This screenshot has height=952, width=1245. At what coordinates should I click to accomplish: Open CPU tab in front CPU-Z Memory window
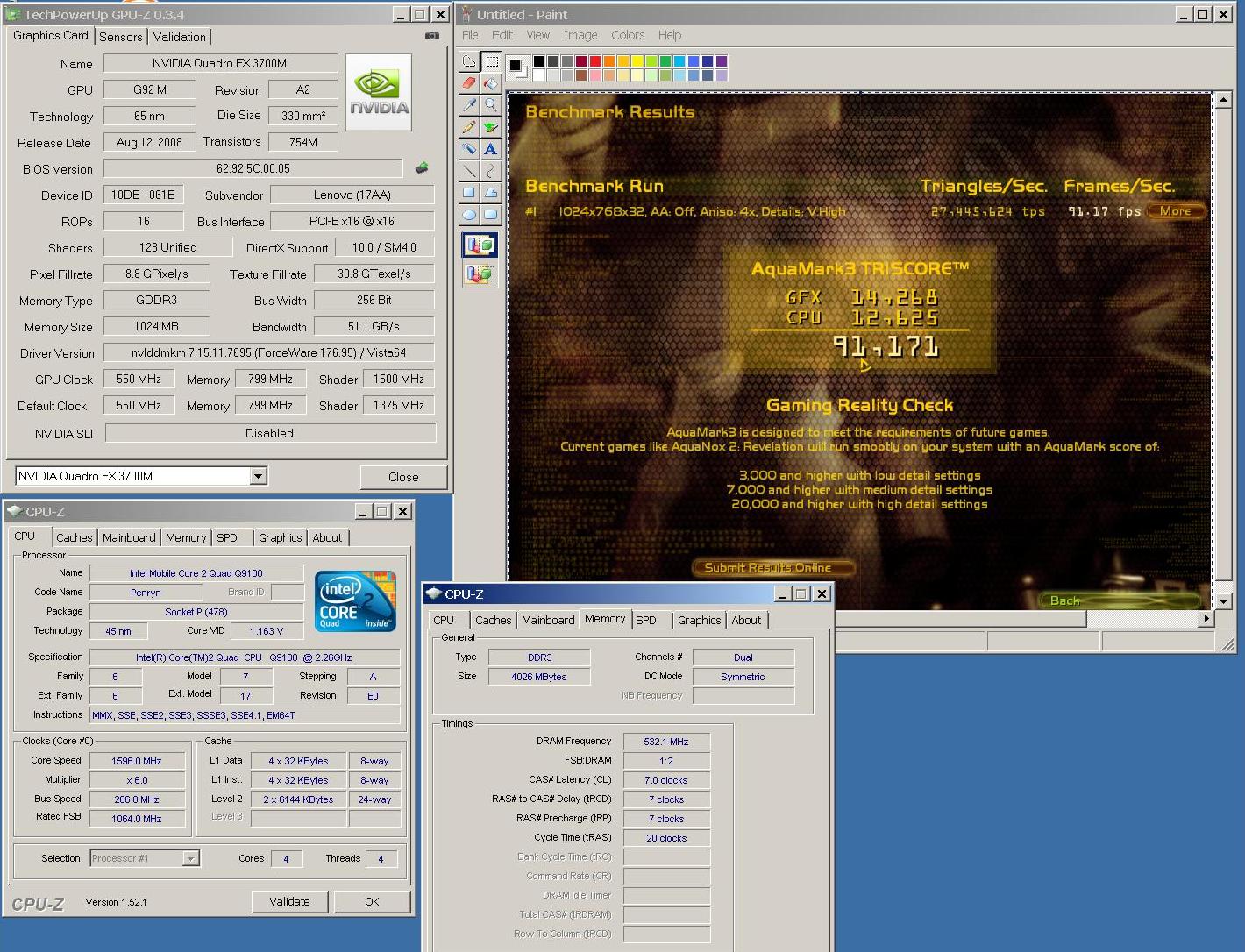pyautogui.click(x=445, y=620)
